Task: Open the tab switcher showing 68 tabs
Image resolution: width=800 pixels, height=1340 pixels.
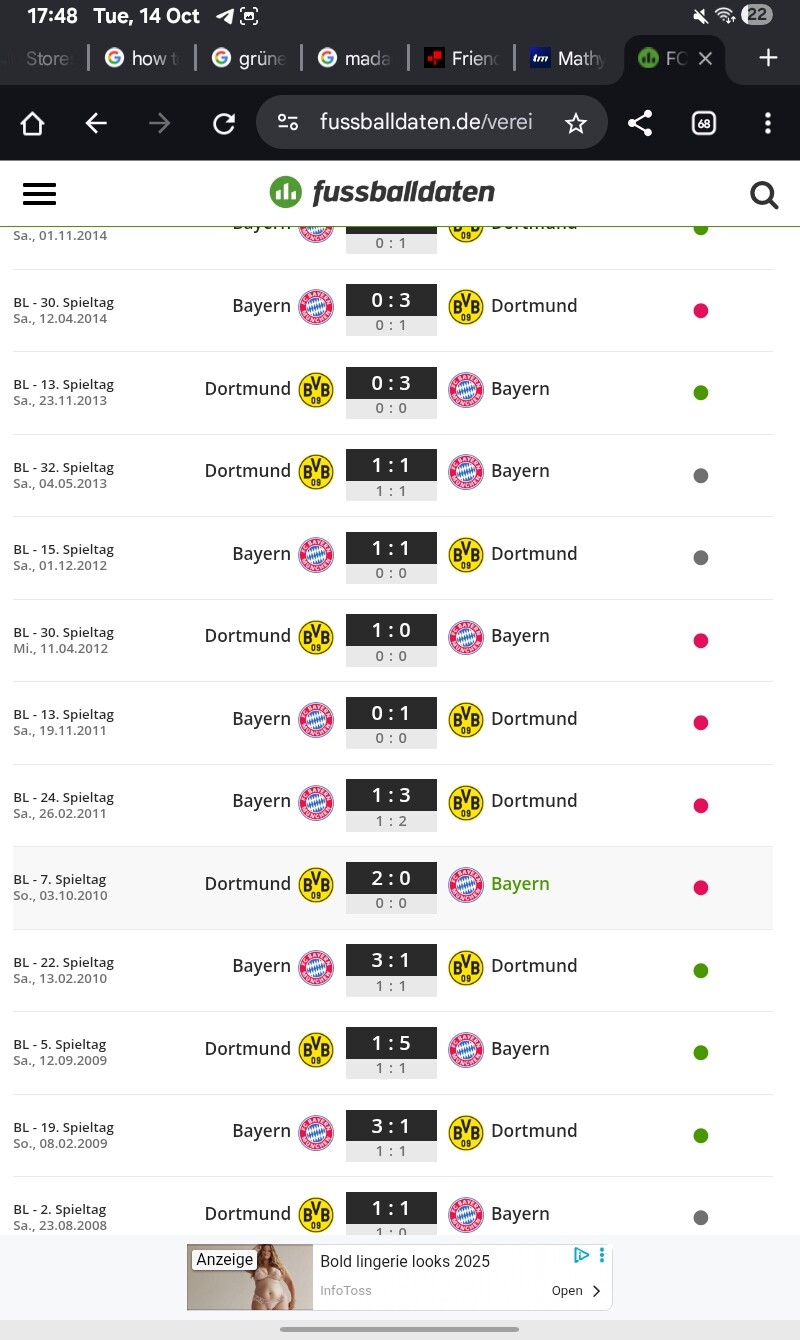Action: [x=704, y=123]
